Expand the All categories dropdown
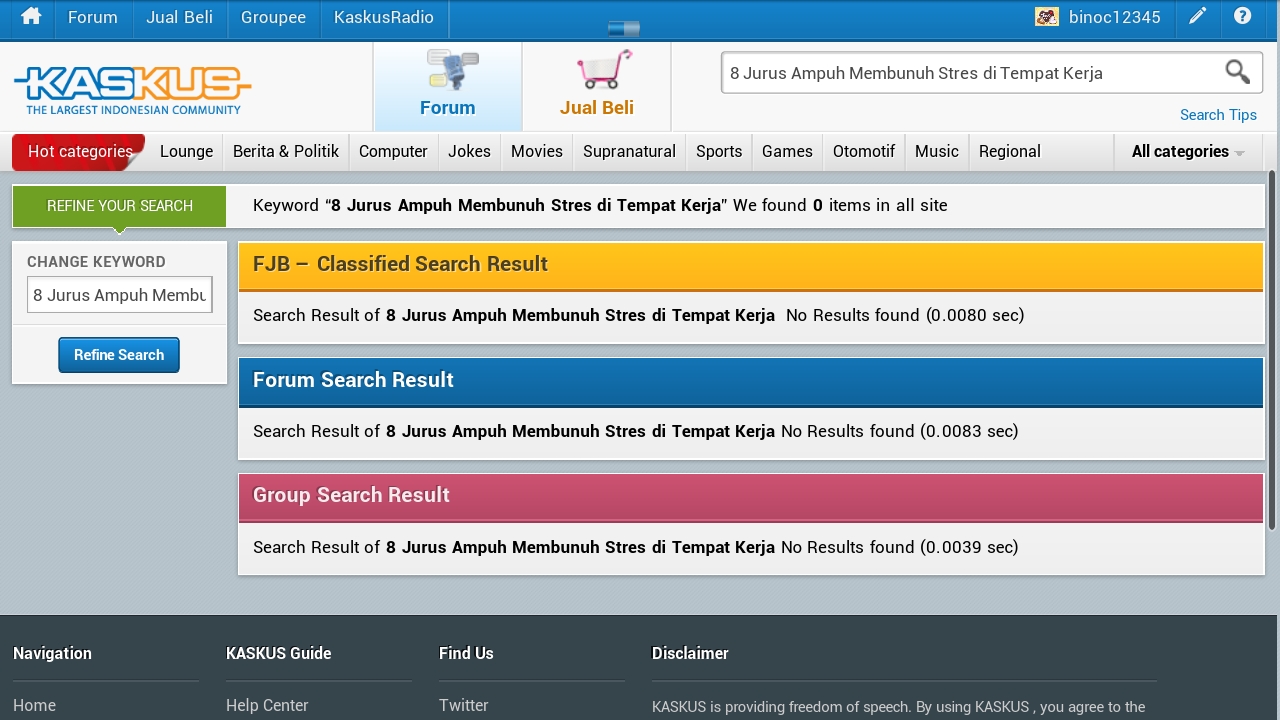 pos(1187,152)
